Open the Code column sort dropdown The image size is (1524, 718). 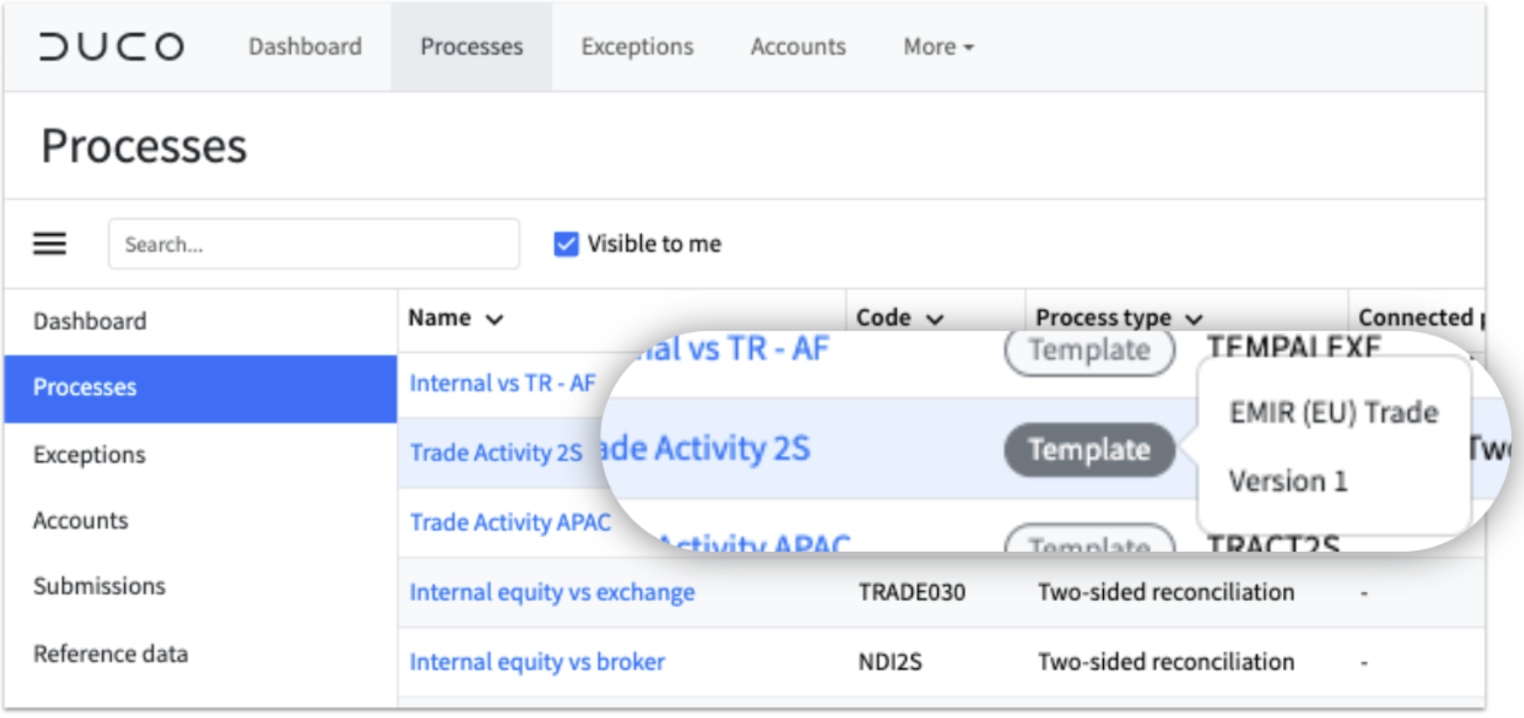pos(934,317)
